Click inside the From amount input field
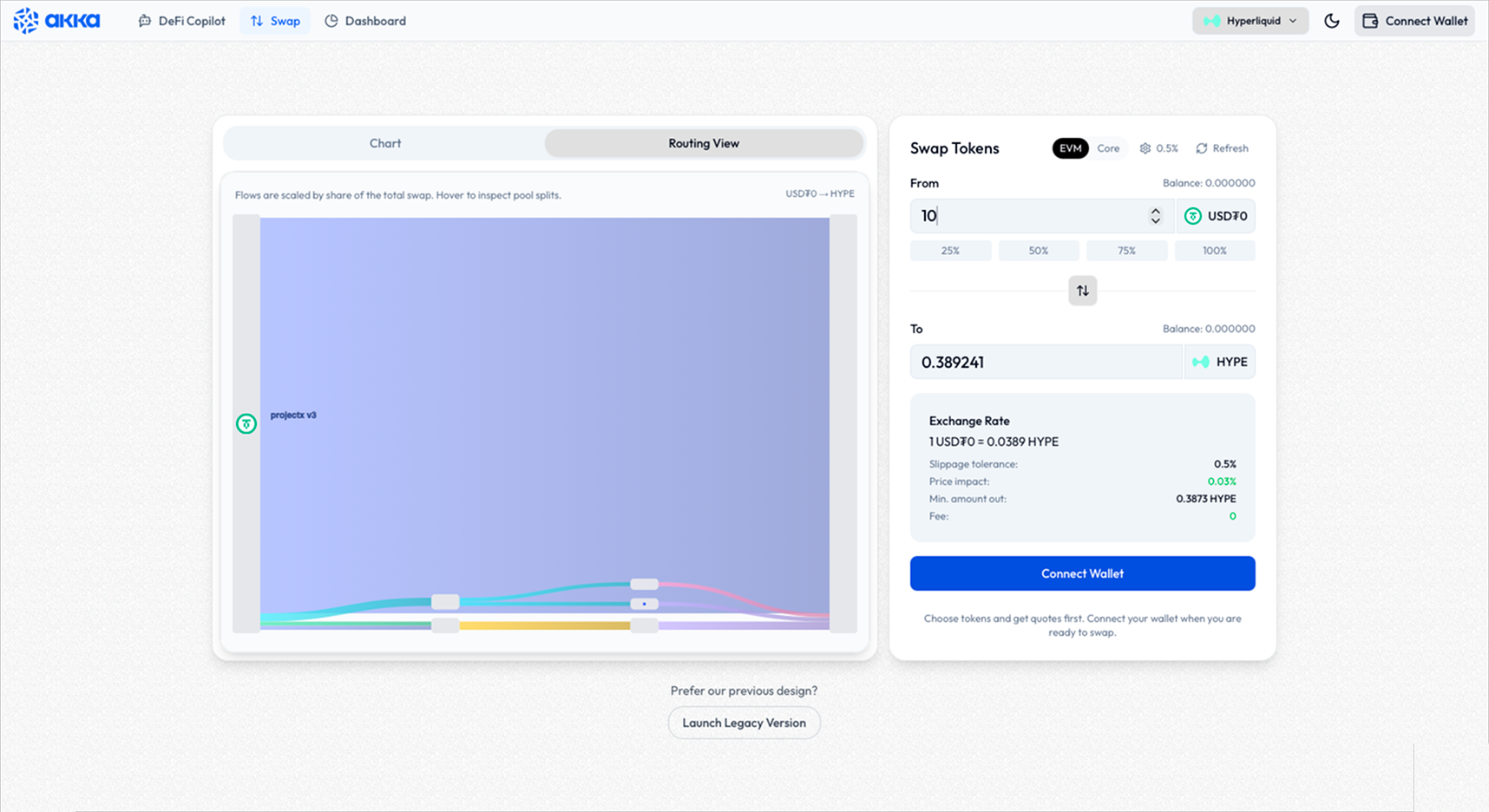This screenshot has width=1489, height=812. pyautogui.click(x=998, y=216)
